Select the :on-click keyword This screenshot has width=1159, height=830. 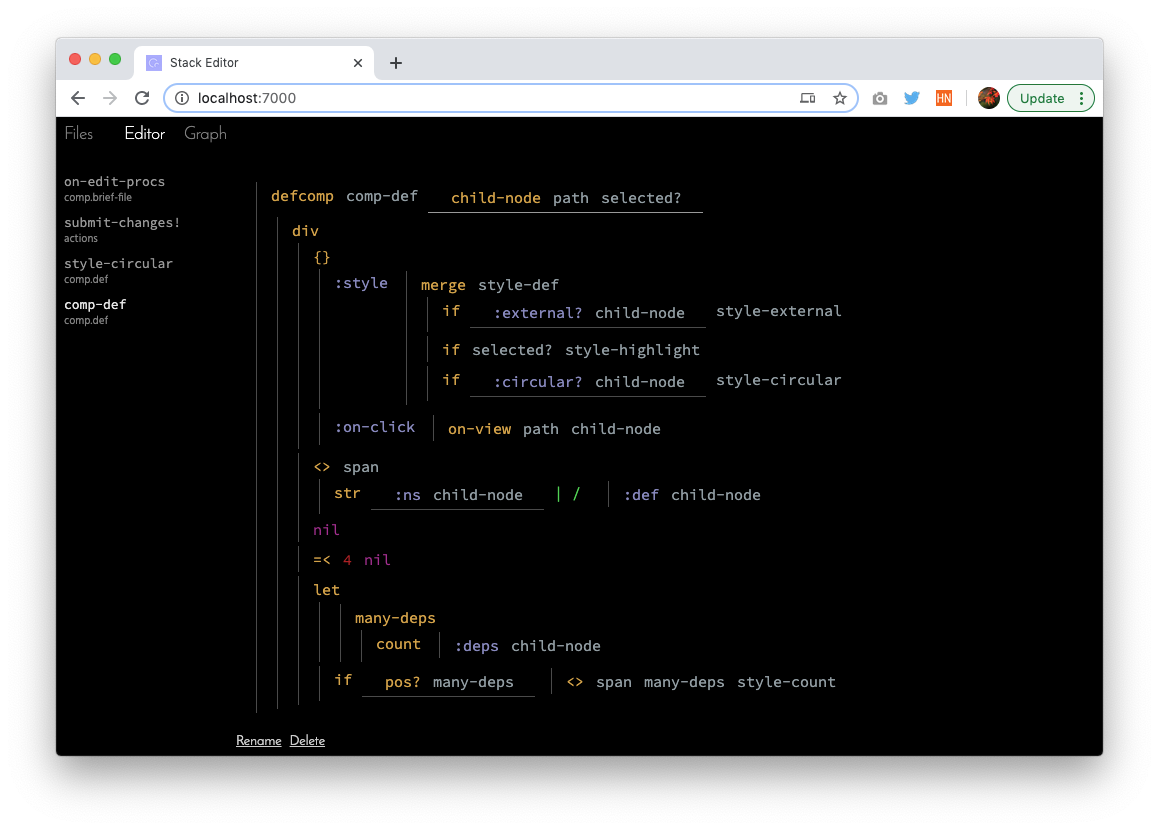pos(375,427)
